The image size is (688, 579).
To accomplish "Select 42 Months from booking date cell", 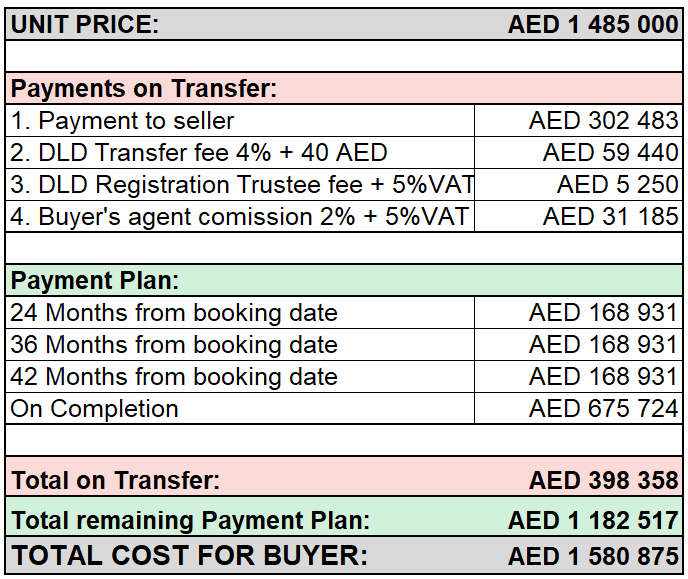I will click(x=240, y=377).
